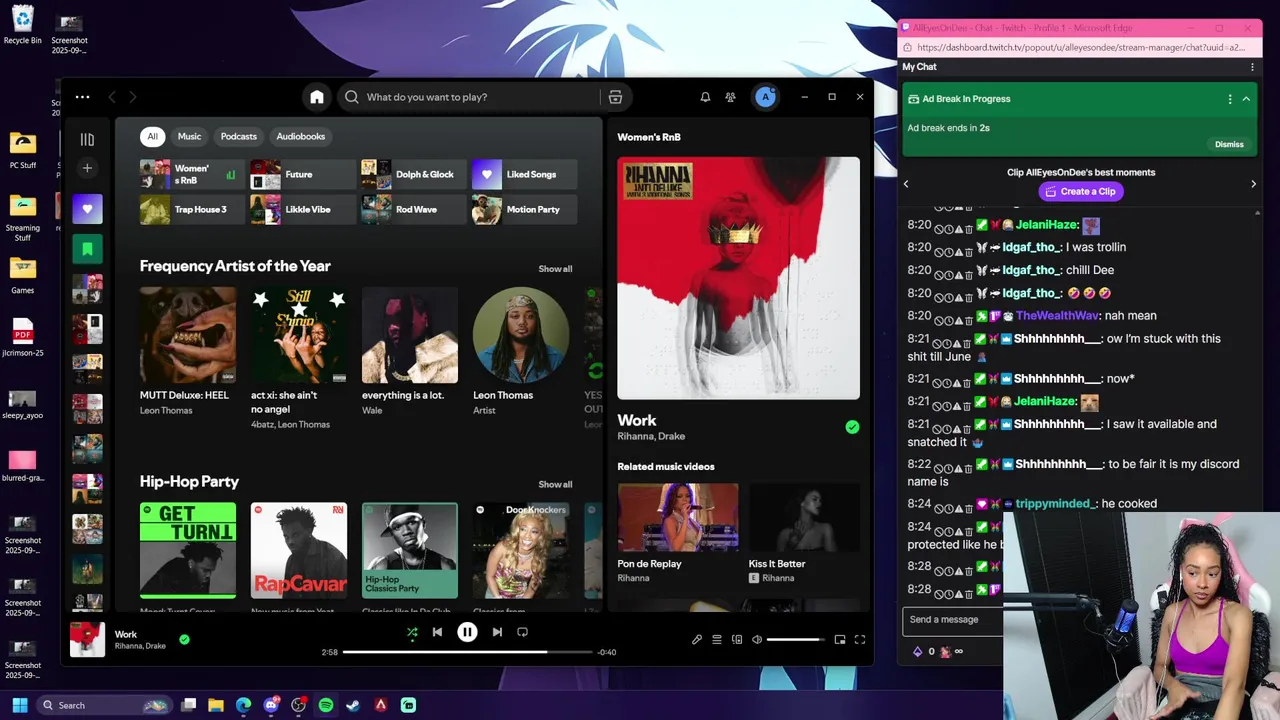1280x720 pixels.
Task: Enter Spotify full screen mode
Action: click(x=860, y=640)
